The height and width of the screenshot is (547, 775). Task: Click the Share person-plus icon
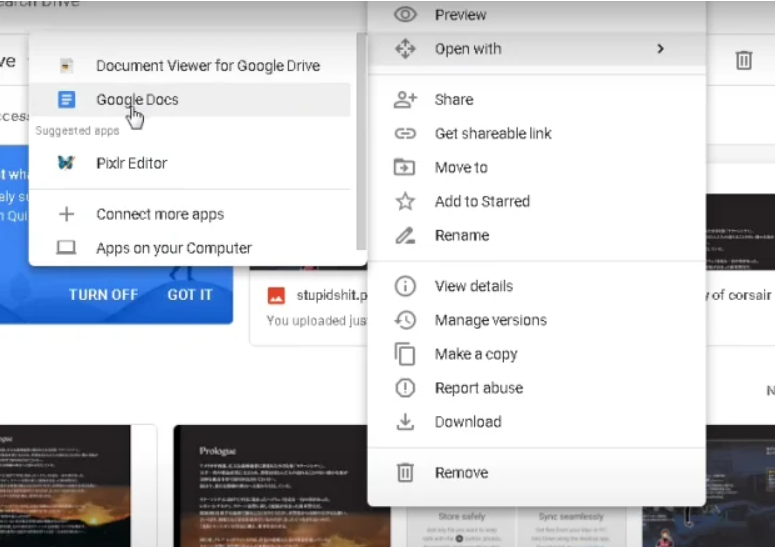click(x=405, y=99)
